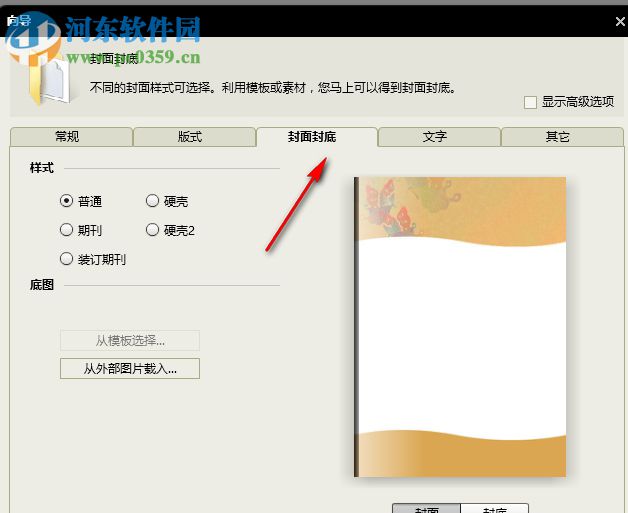Image resolution: width=628 pixels, height=513 pixels.
Task: Show the 封底 preview
Action: [495, 509]
